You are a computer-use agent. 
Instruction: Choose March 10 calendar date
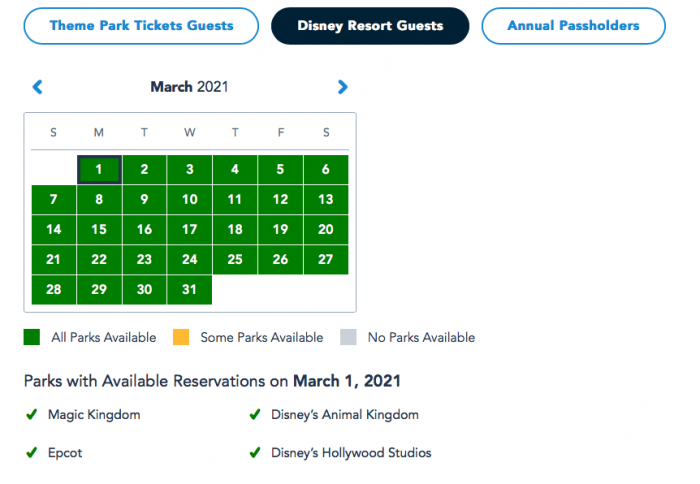click(190, 199)
